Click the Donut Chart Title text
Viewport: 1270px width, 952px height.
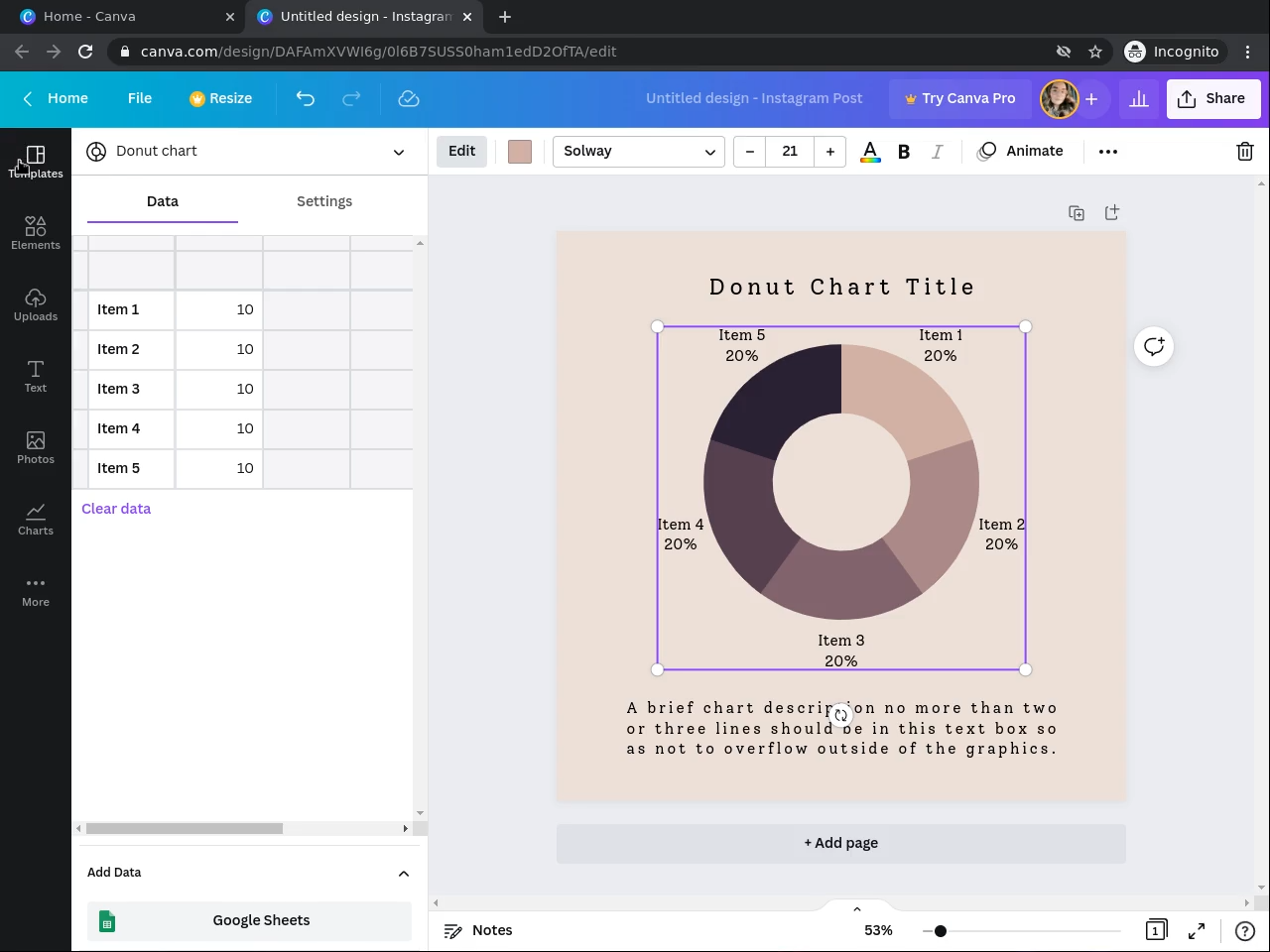[x=841, y=288]
